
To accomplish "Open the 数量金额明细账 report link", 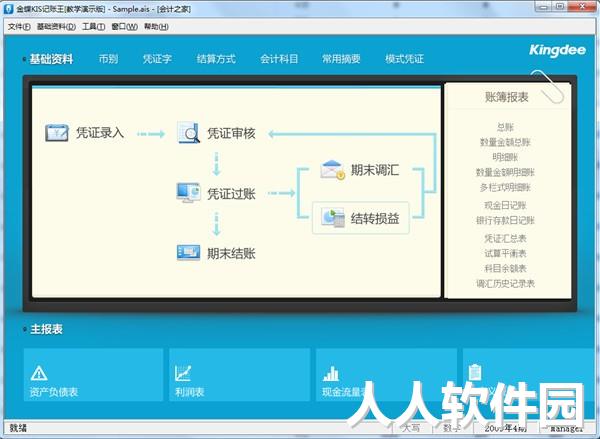I will tap(505, 172).
